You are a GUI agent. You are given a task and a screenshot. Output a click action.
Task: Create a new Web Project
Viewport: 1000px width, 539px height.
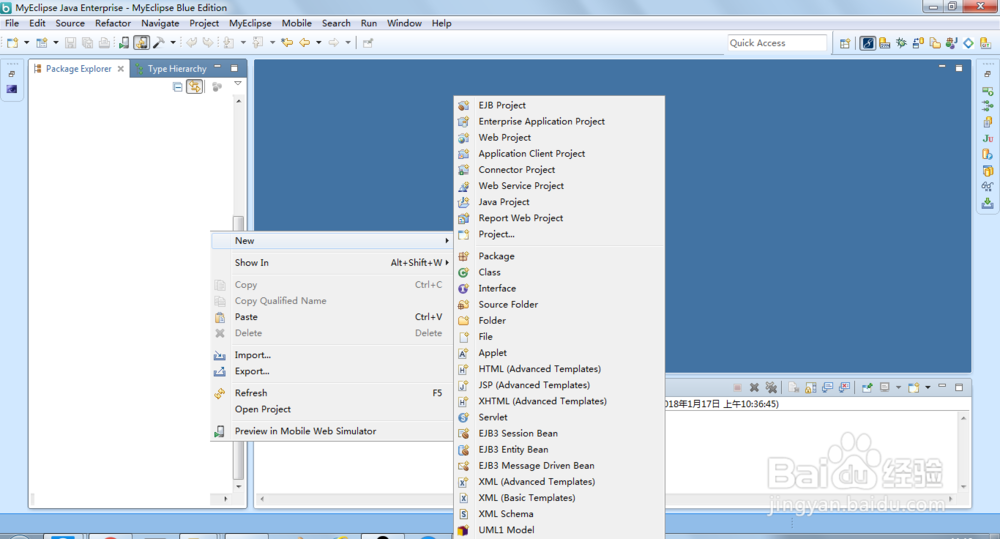559,137
